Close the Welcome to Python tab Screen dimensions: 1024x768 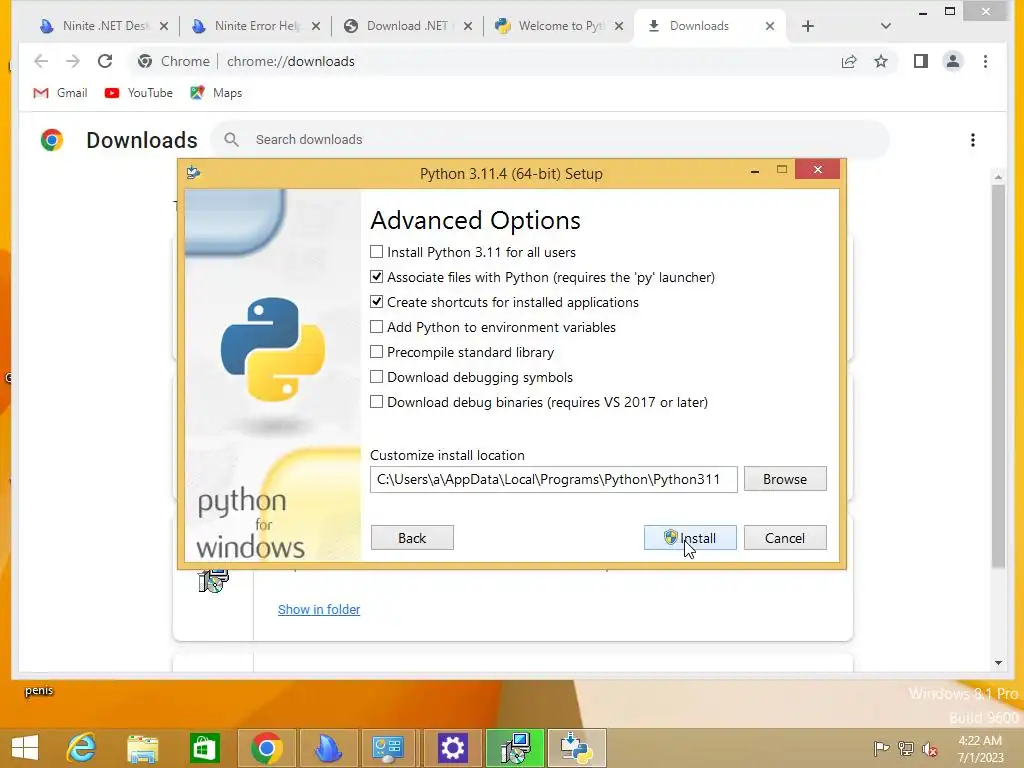coord(619,26)
